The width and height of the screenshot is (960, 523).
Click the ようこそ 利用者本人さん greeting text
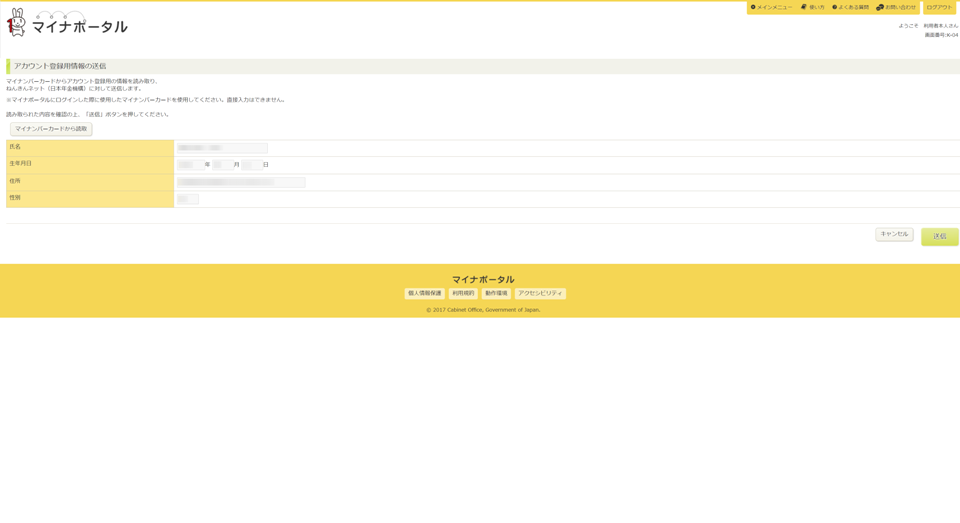(x=928, y=26)
